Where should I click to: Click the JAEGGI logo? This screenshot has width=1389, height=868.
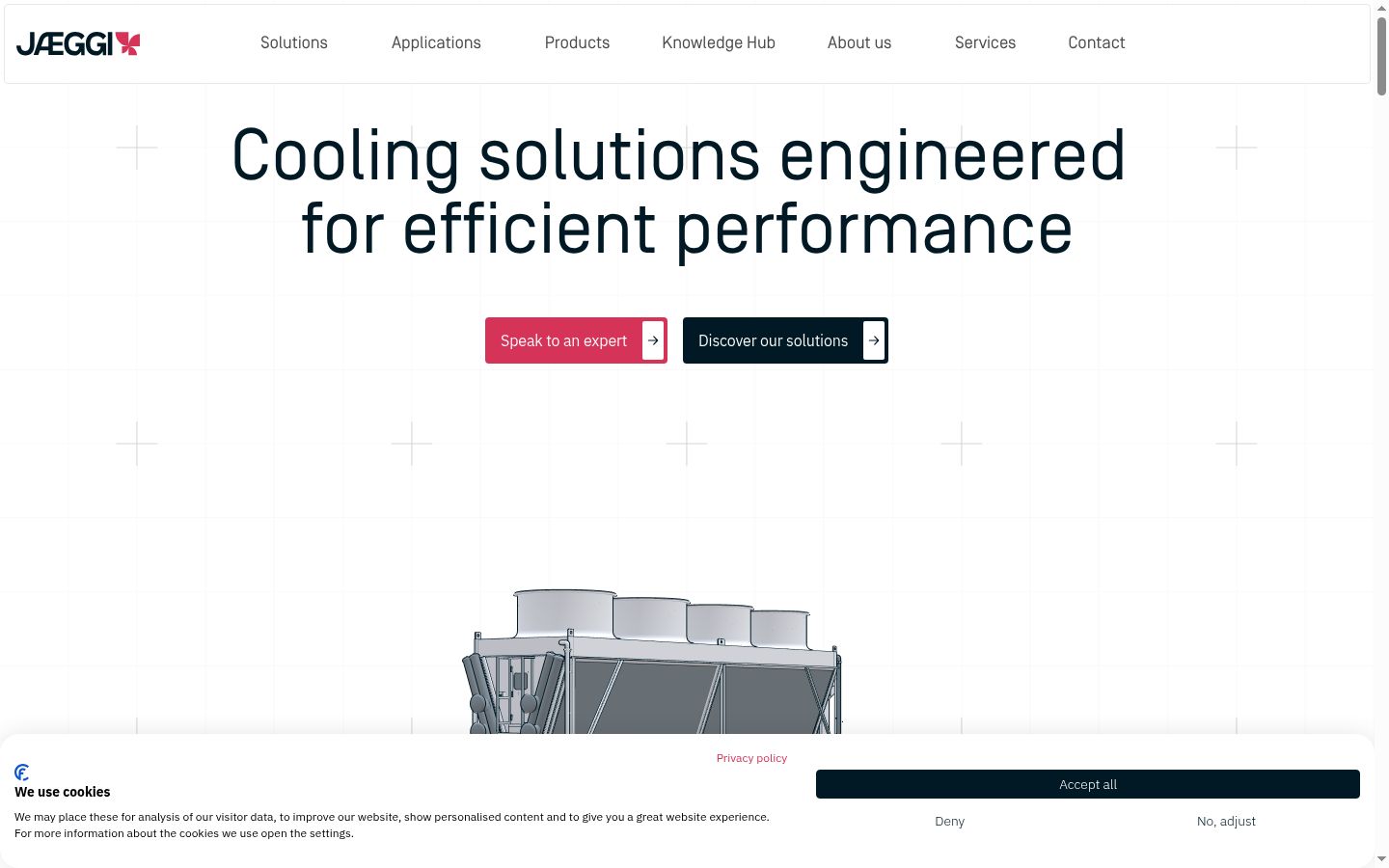78,43
